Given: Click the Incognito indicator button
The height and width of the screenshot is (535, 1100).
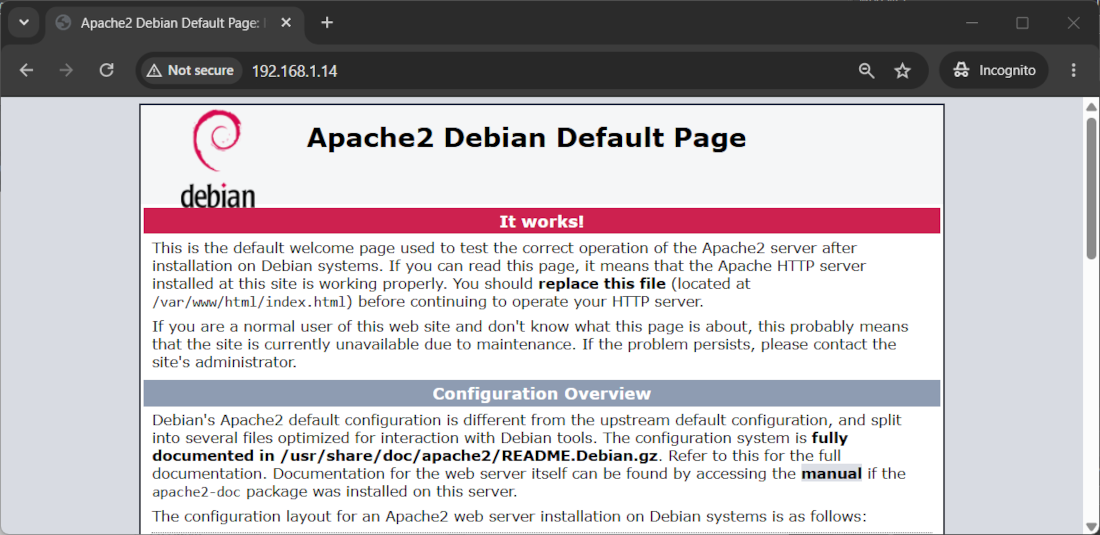Looking at the screenshot, I should (993, 70).
